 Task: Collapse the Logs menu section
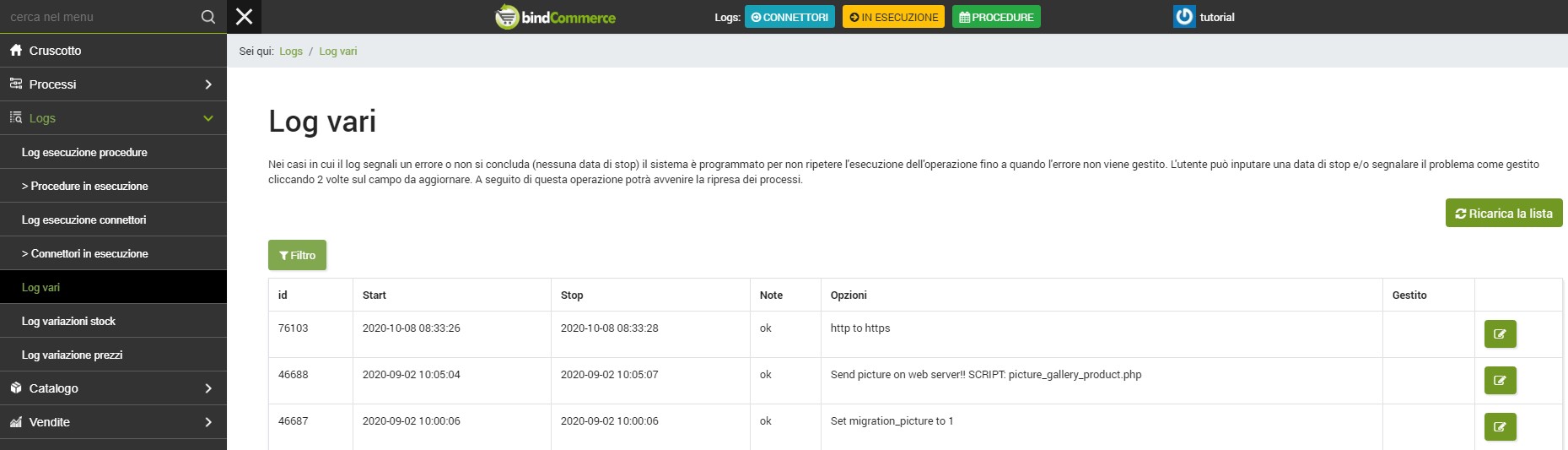coord(208,118)
